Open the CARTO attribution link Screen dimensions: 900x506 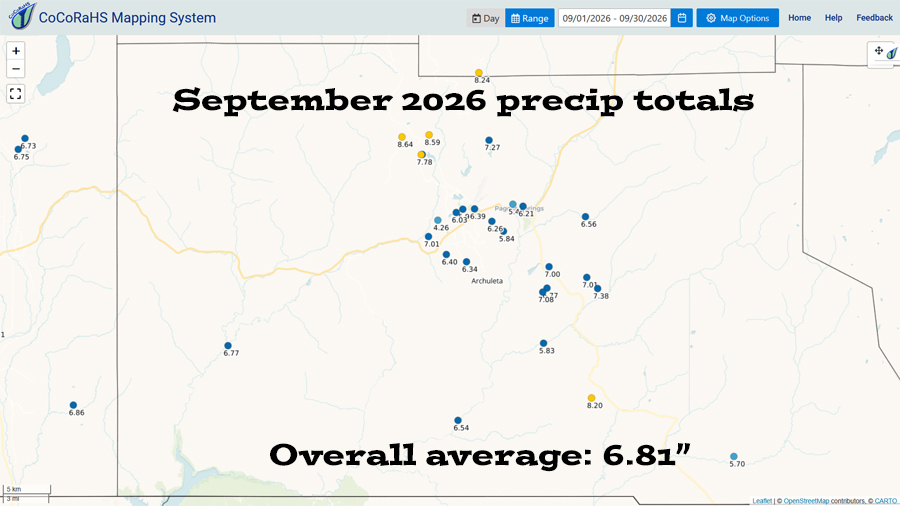point(886,501)
